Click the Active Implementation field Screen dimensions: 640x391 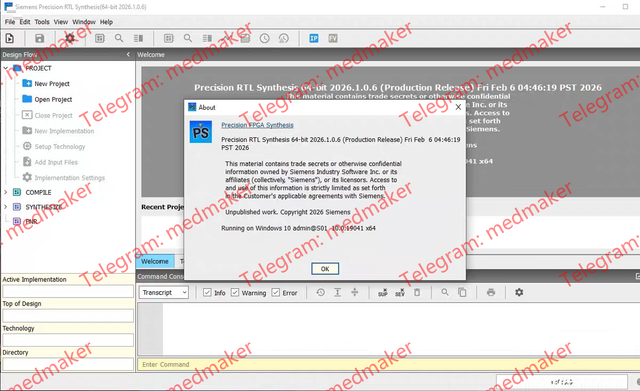pyautogui.click(x=68, y=291)
